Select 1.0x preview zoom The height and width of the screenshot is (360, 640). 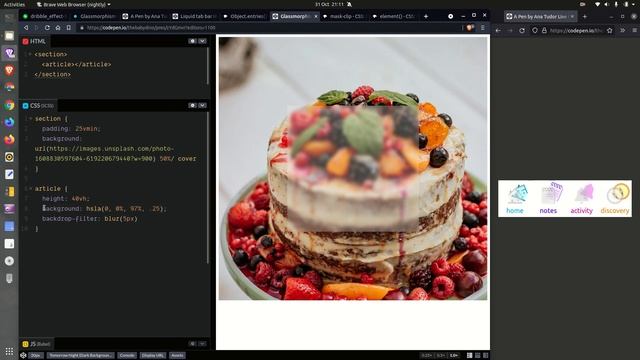tap(453, 356)
